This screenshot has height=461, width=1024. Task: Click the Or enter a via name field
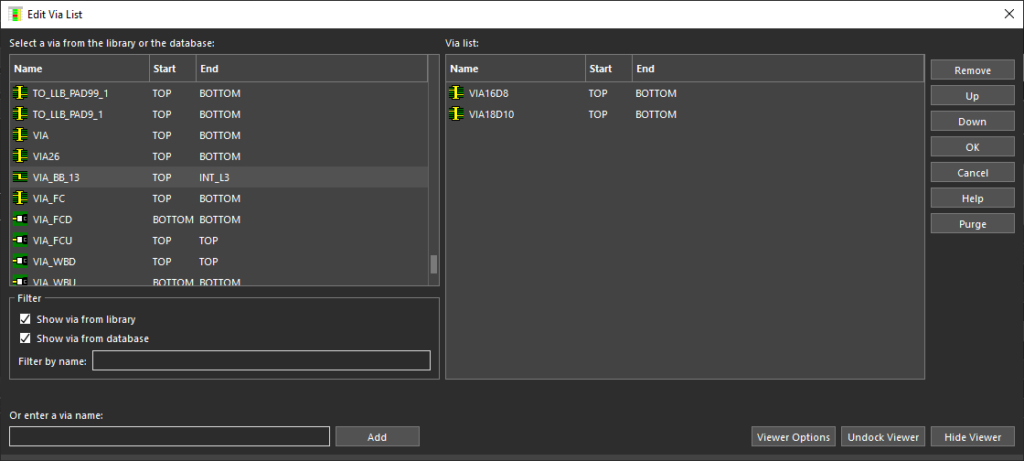point(169,437)
